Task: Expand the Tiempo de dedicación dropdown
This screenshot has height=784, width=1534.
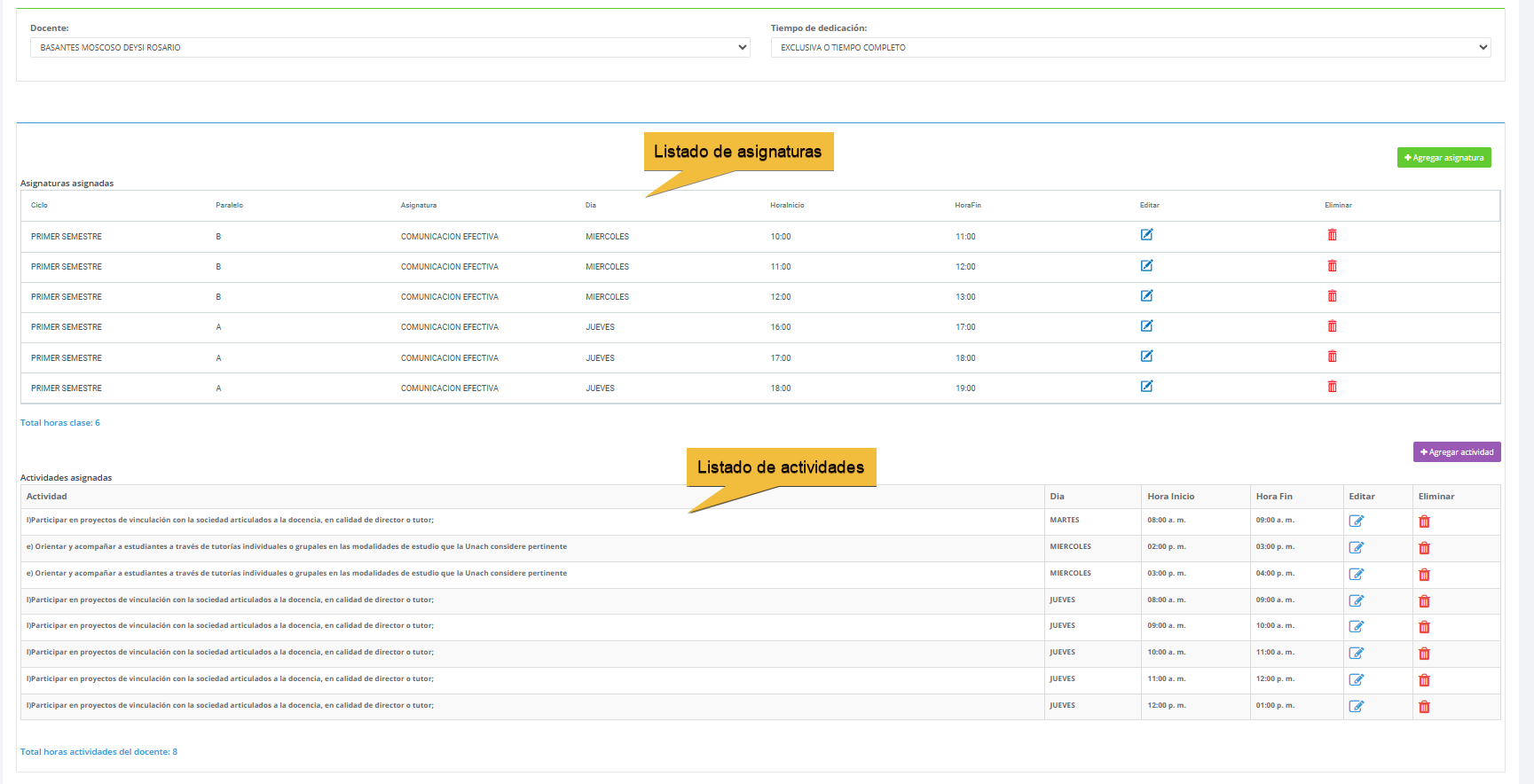Action: coord(1130,48)
